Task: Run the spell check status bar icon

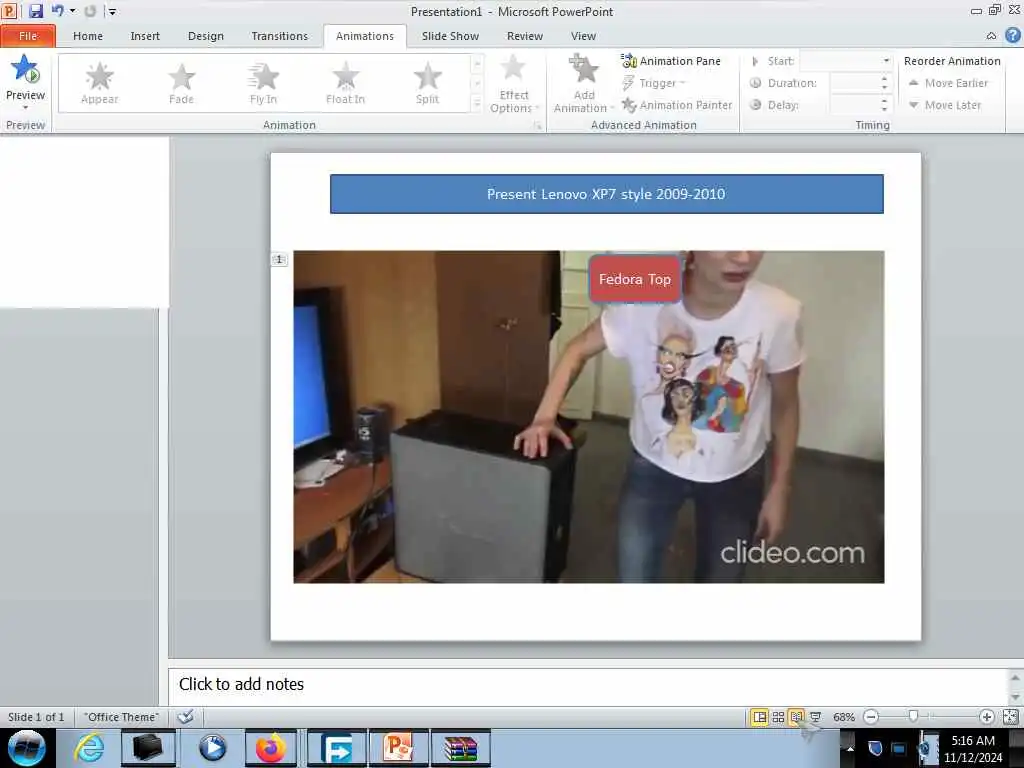Action: pos(185,716)
